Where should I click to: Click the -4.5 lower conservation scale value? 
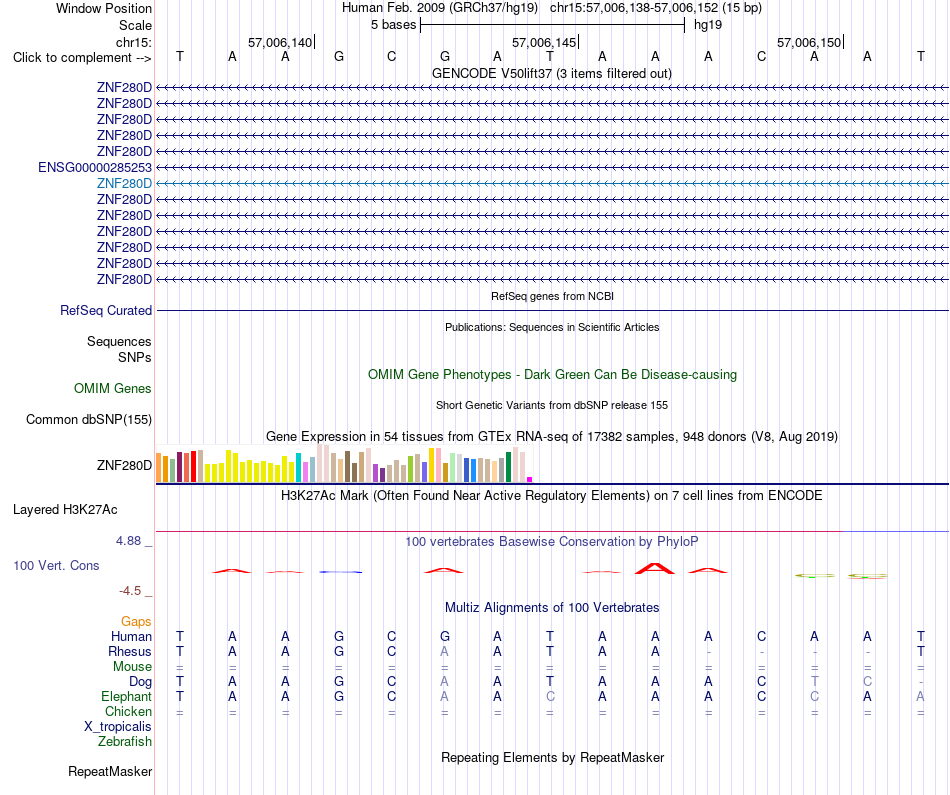[130, 591]
